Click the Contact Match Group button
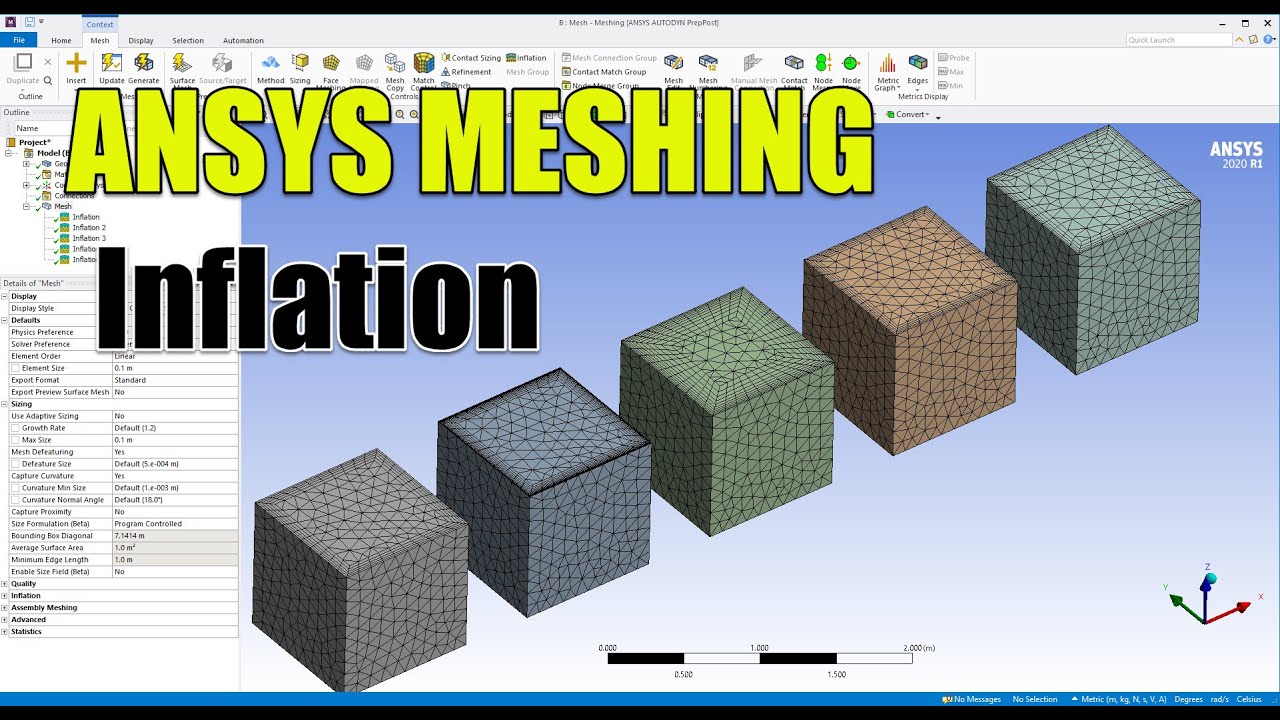The height and width of the screenshot is (720, 1280). pos(603,72)
